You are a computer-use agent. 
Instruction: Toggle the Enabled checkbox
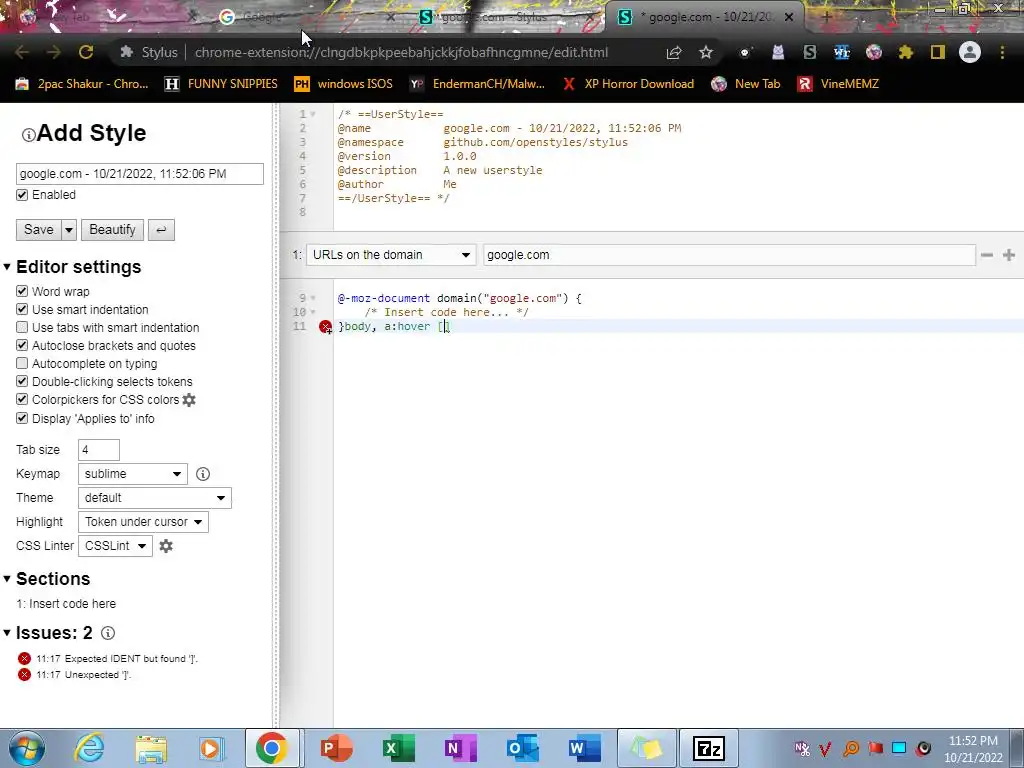[x=22, y=195]
